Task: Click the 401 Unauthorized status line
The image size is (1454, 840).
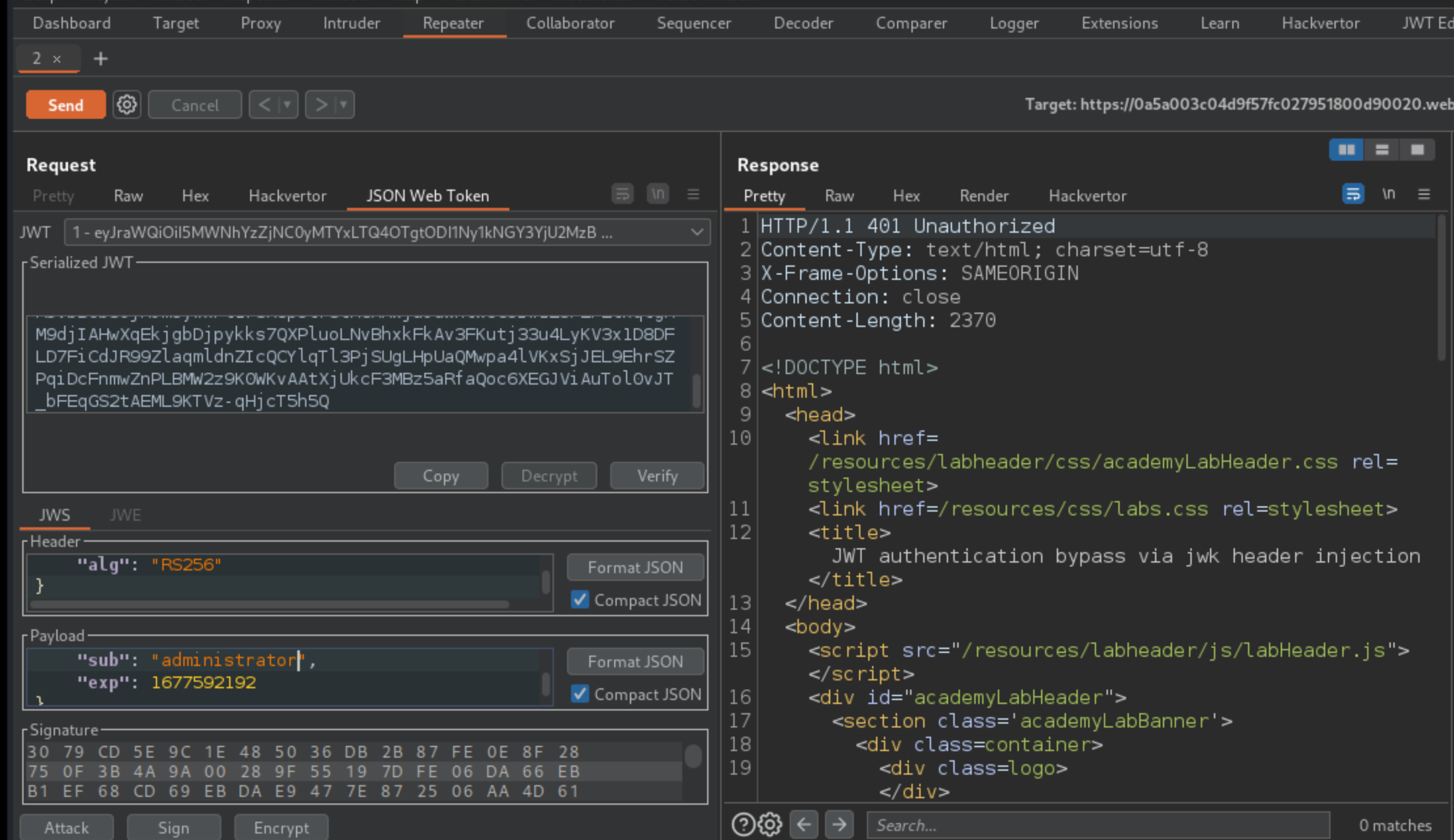Action: point(908,226)
